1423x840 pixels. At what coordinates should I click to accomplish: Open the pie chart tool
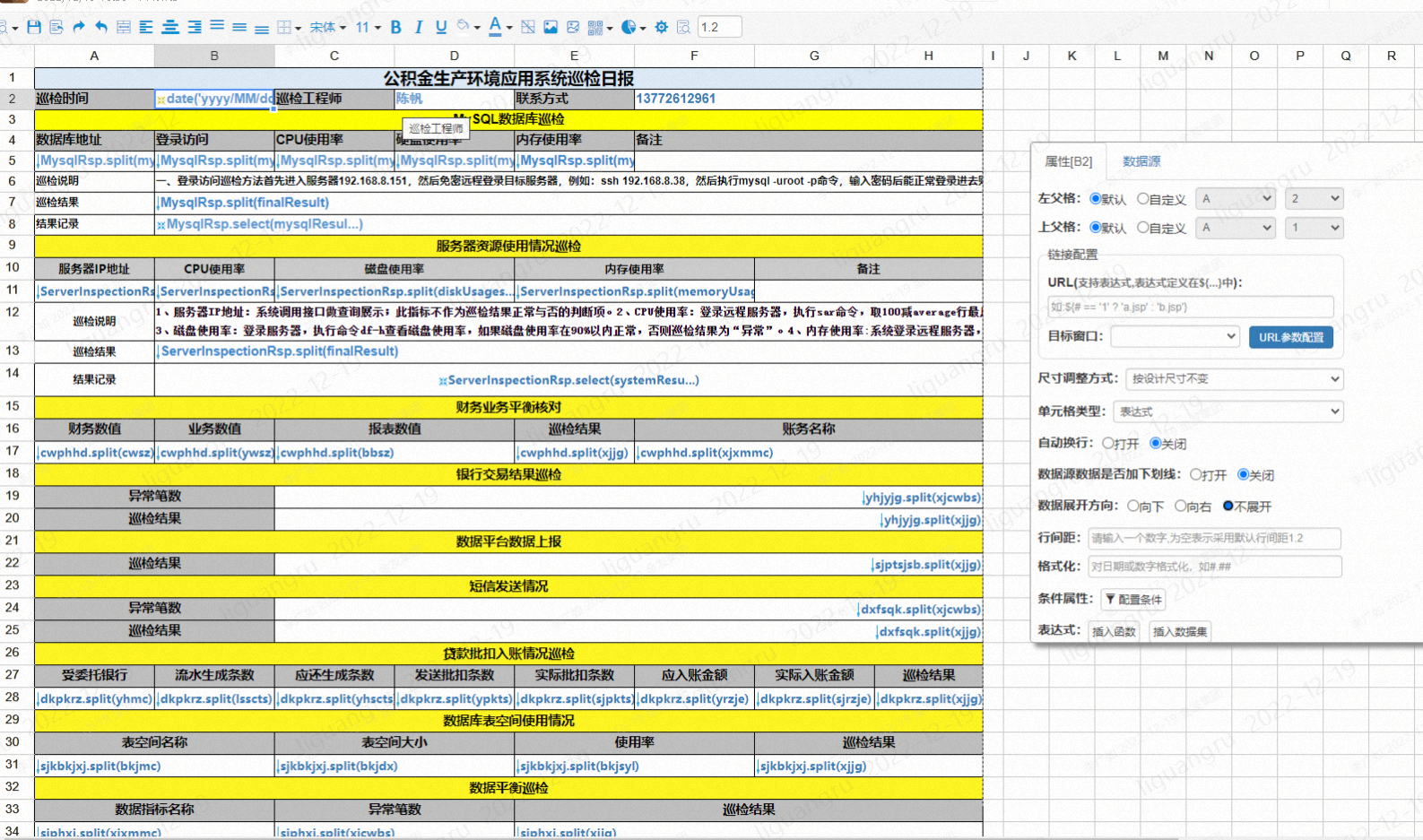click(x=633, y=27)
